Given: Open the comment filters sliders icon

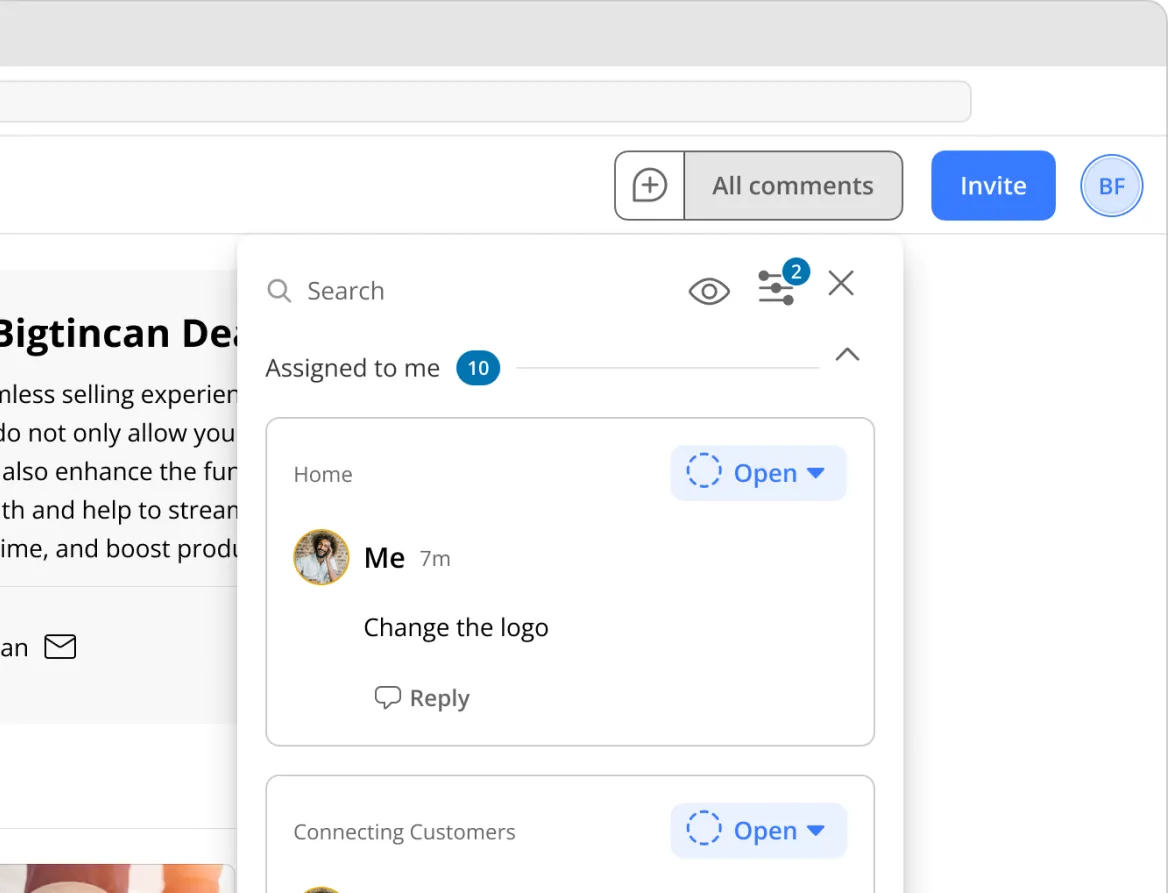Looking at the screenshot, I should tap(775, 287).
